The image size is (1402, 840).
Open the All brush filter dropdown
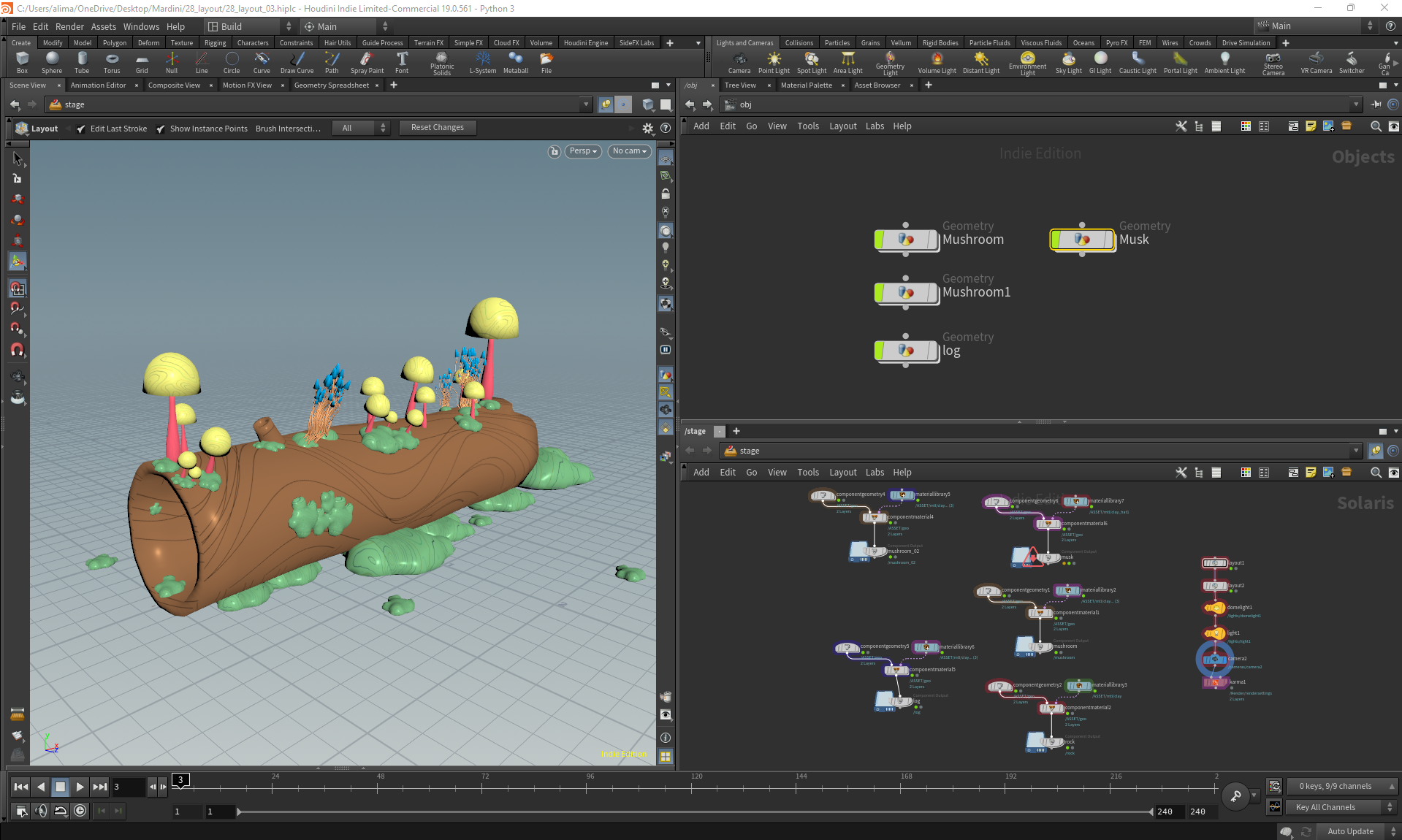(x=361, y=128)
